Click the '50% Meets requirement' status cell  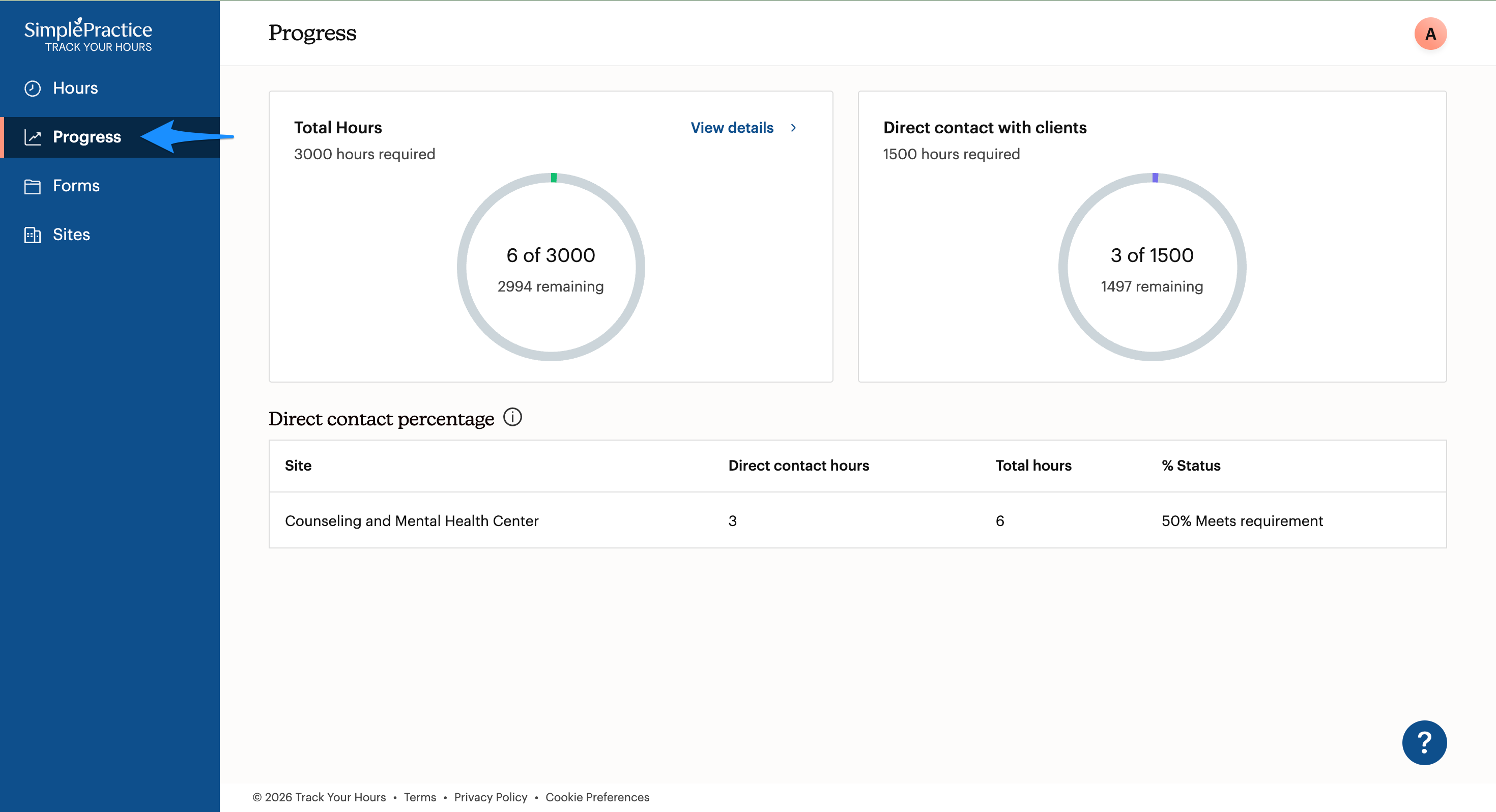click(x=1242, y=520)
